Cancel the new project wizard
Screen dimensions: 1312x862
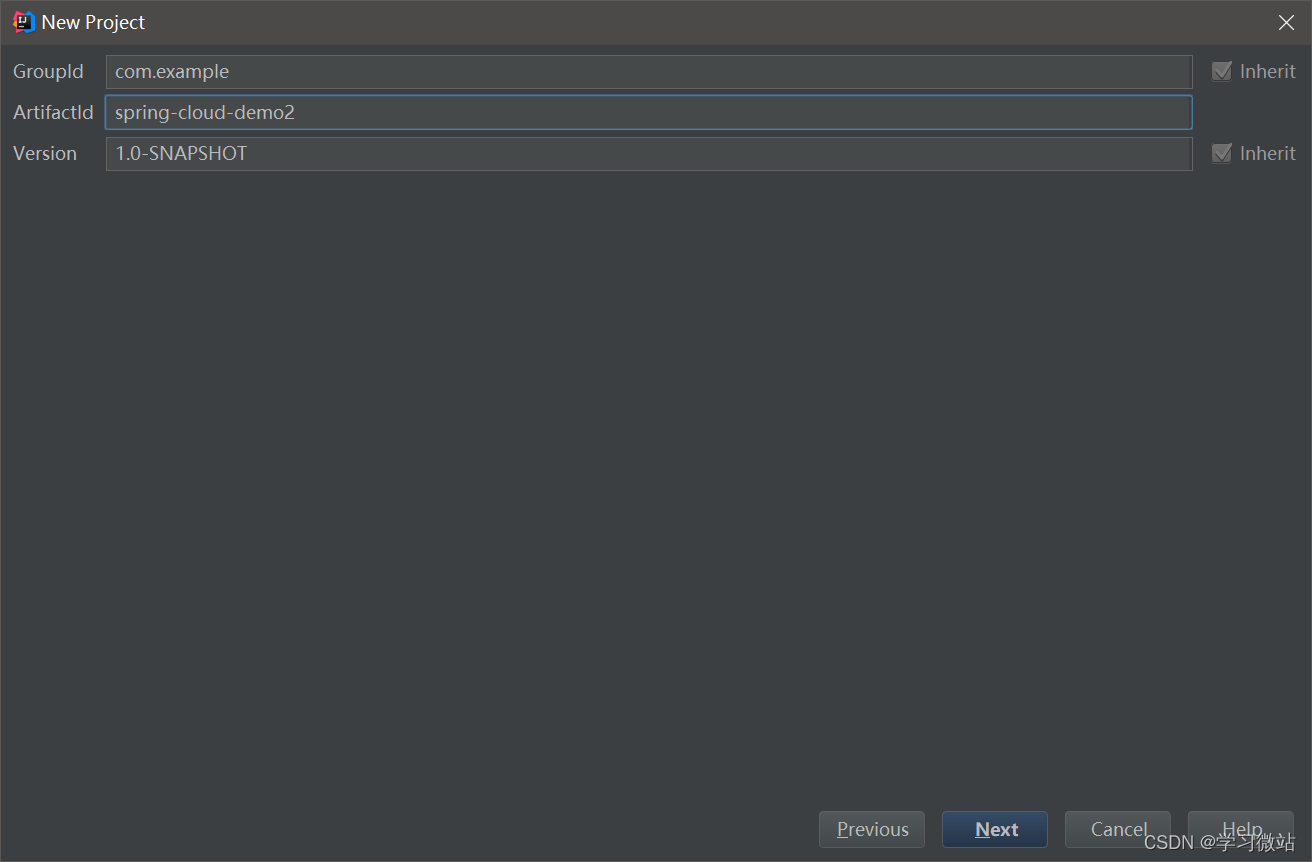(1118, 829)
